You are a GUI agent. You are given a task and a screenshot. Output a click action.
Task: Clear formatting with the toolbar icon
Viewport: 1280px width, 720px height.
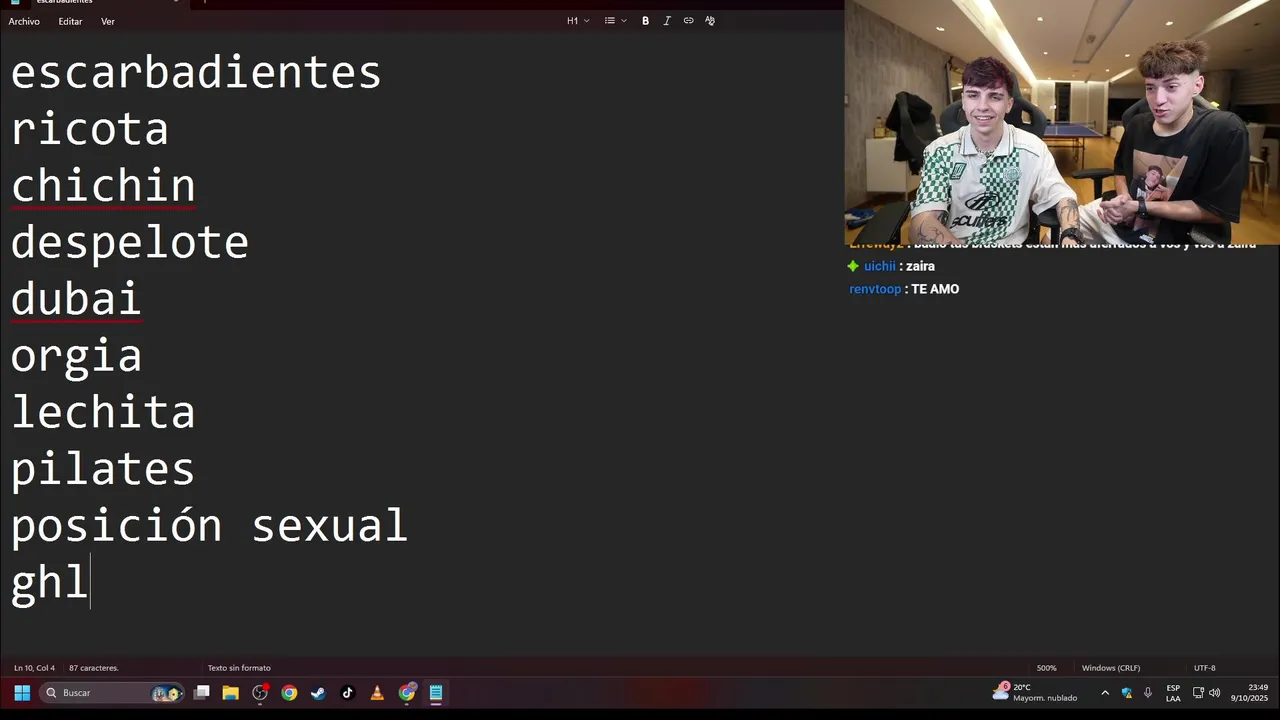pyautogui.click(x=710, y=21)
